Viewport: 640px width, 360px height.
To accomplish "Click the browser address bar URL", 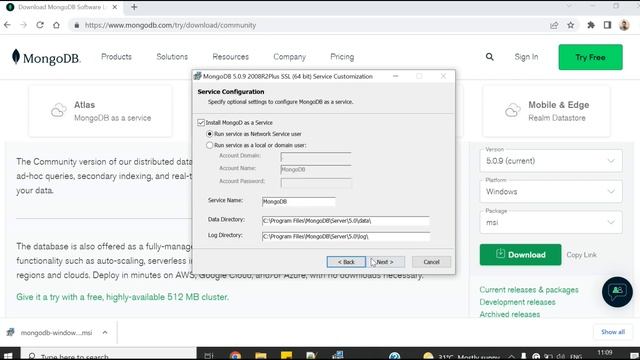I will pyautogui.click(x=170, y=25).
